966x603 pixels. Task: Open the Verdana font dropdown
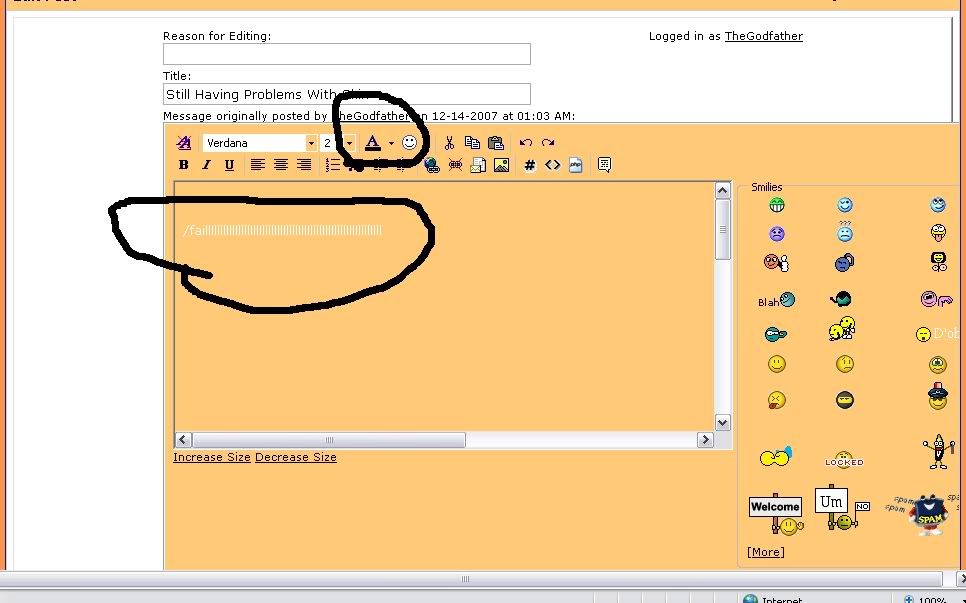point(311,143)
